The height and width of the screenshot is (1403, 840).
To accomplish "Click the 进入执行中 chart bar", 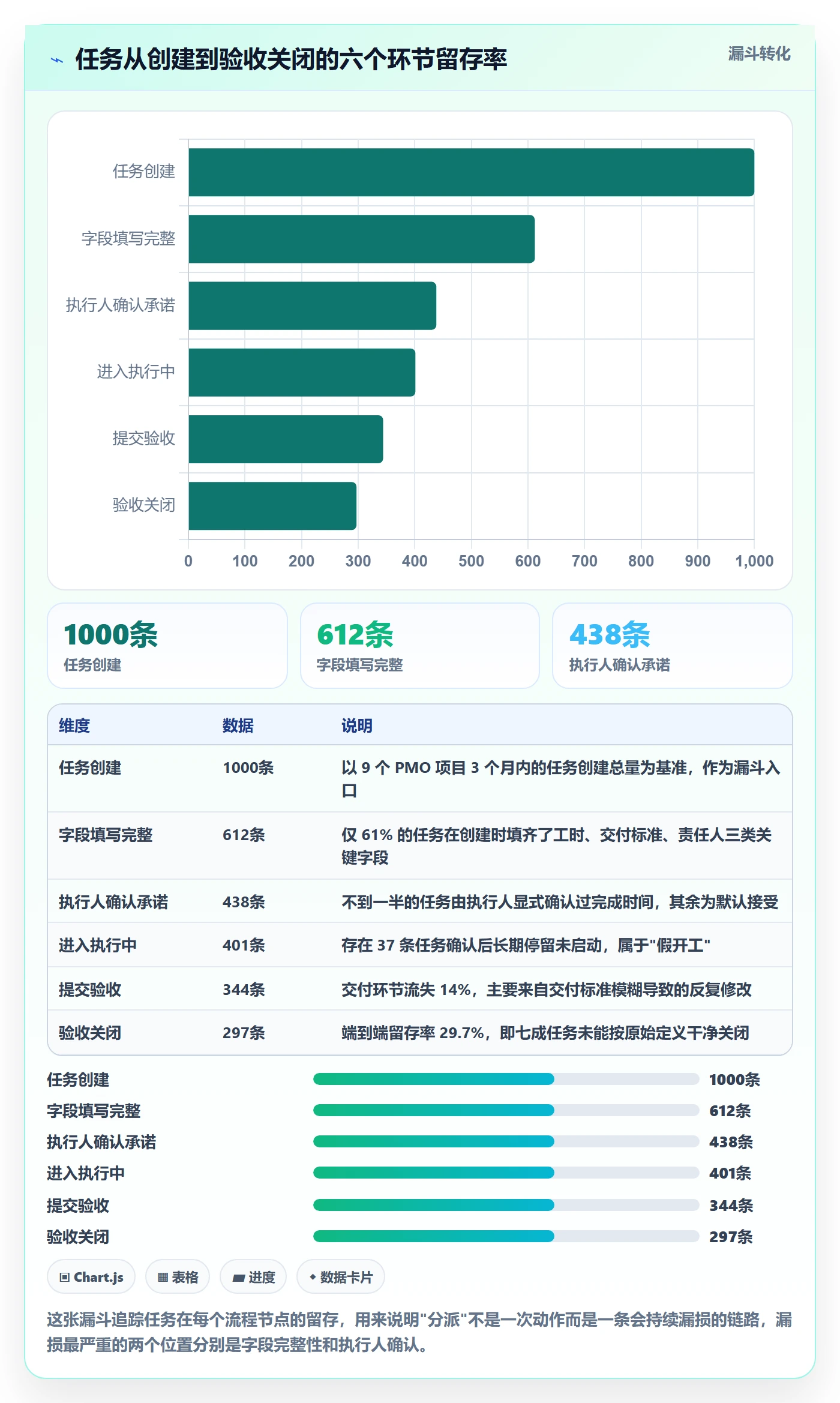I will click(x=302, y=372).
